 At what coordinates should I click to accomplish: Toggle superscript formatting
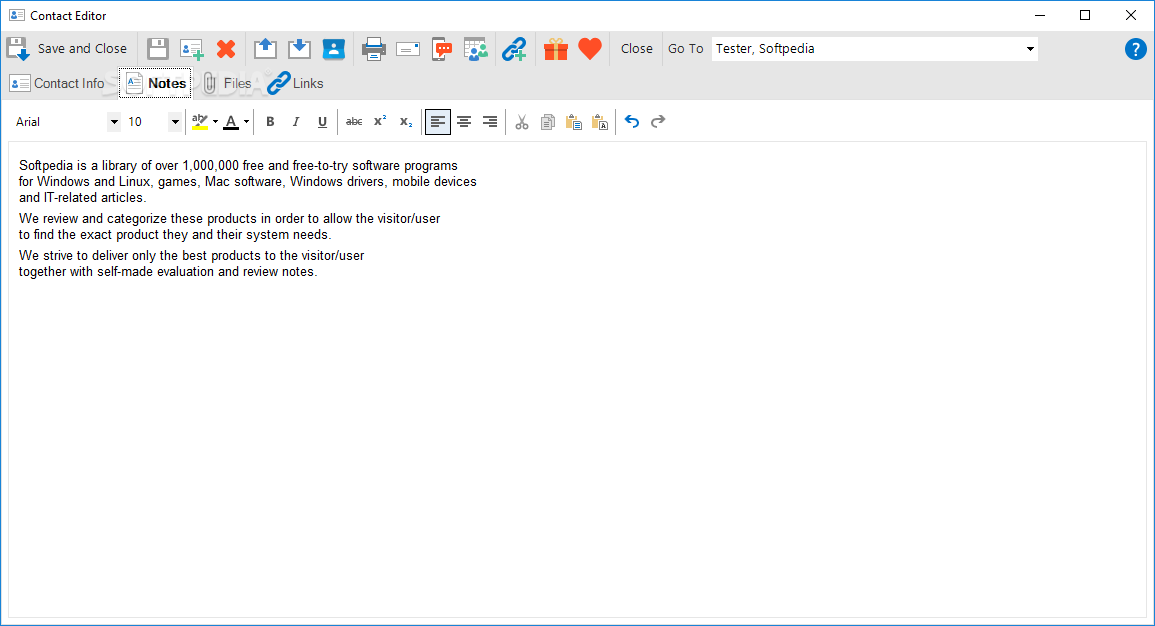tap(380, 122)
